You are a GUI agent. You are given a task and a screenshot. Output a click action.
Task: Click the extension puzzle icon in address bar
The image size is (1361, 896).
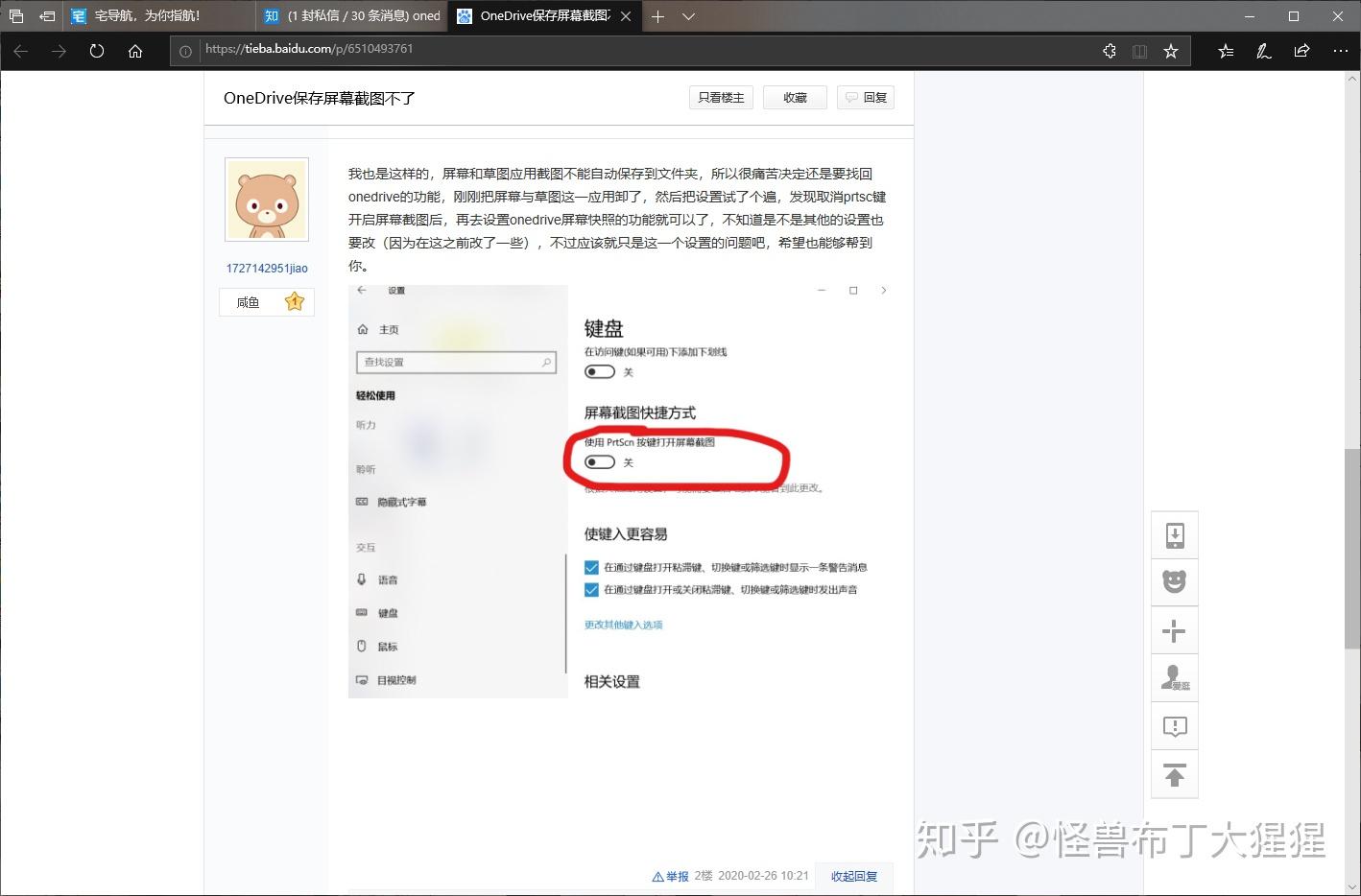coord(1110,51)
